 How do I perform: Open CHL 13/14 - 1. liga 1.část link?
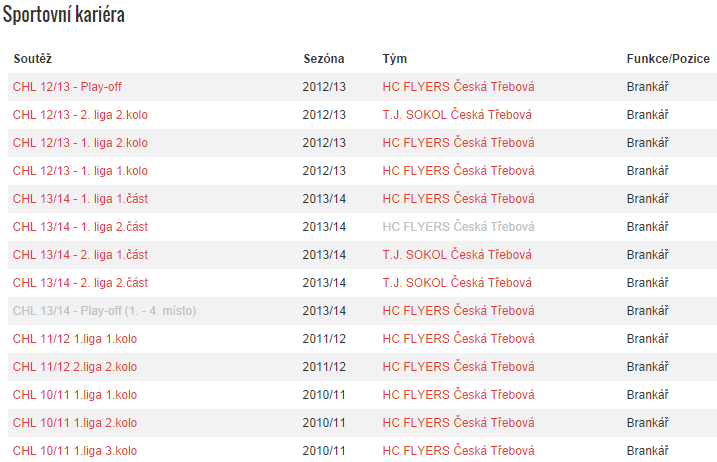click(80, 199)
